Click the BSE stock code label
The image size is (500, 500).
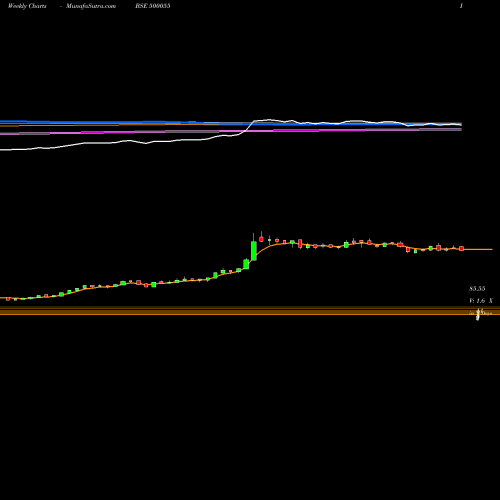[x=153, y=6]
